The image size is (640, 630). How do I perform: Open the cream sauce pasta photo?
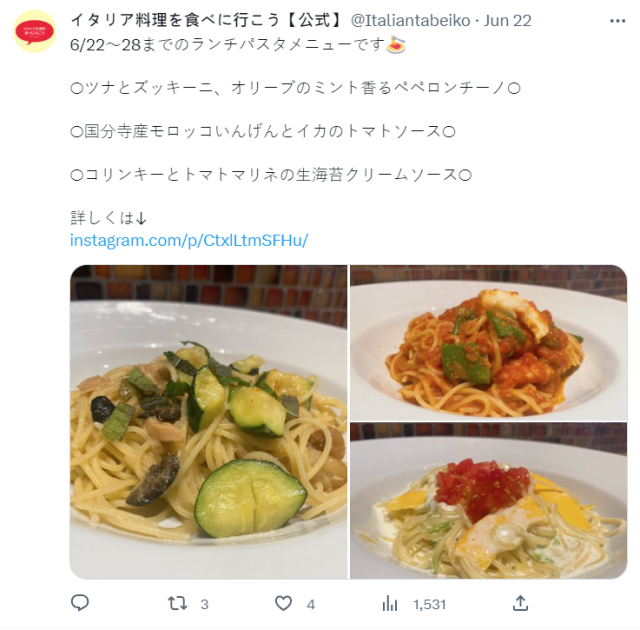pos(489,501)
